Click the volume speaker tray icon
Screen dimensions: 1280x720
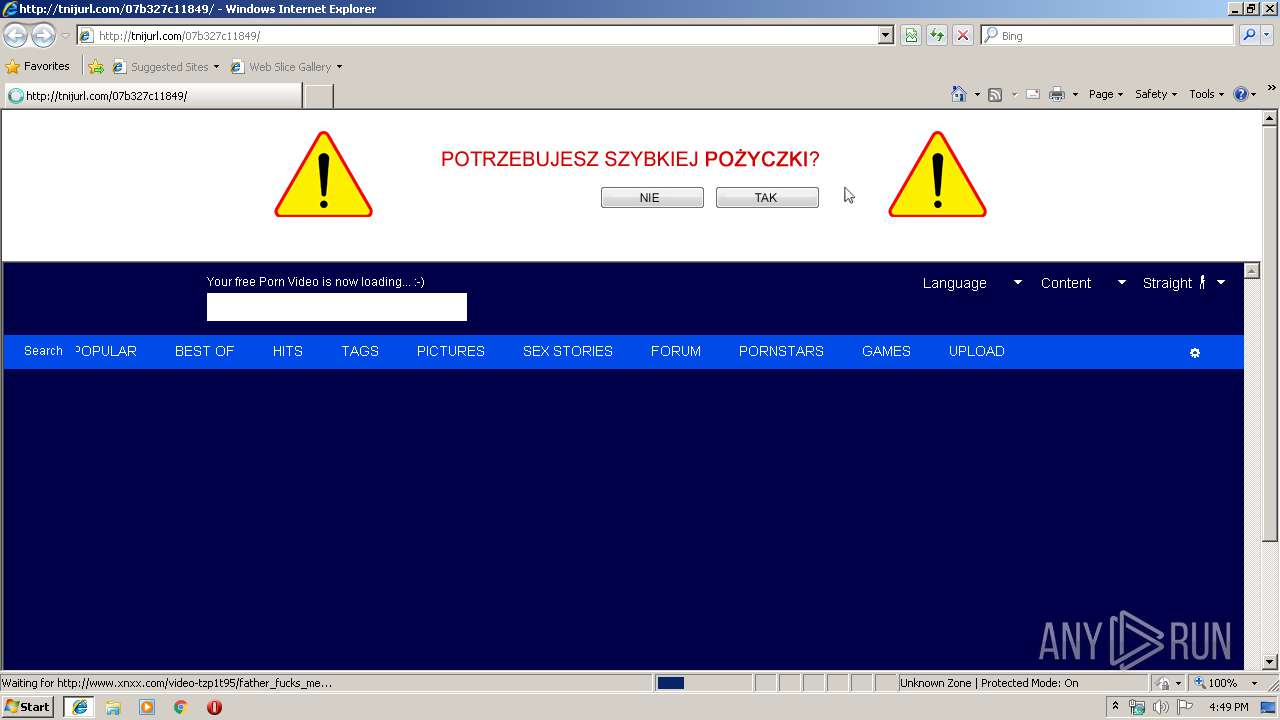pyautogui.click(x=1161, y=707)
